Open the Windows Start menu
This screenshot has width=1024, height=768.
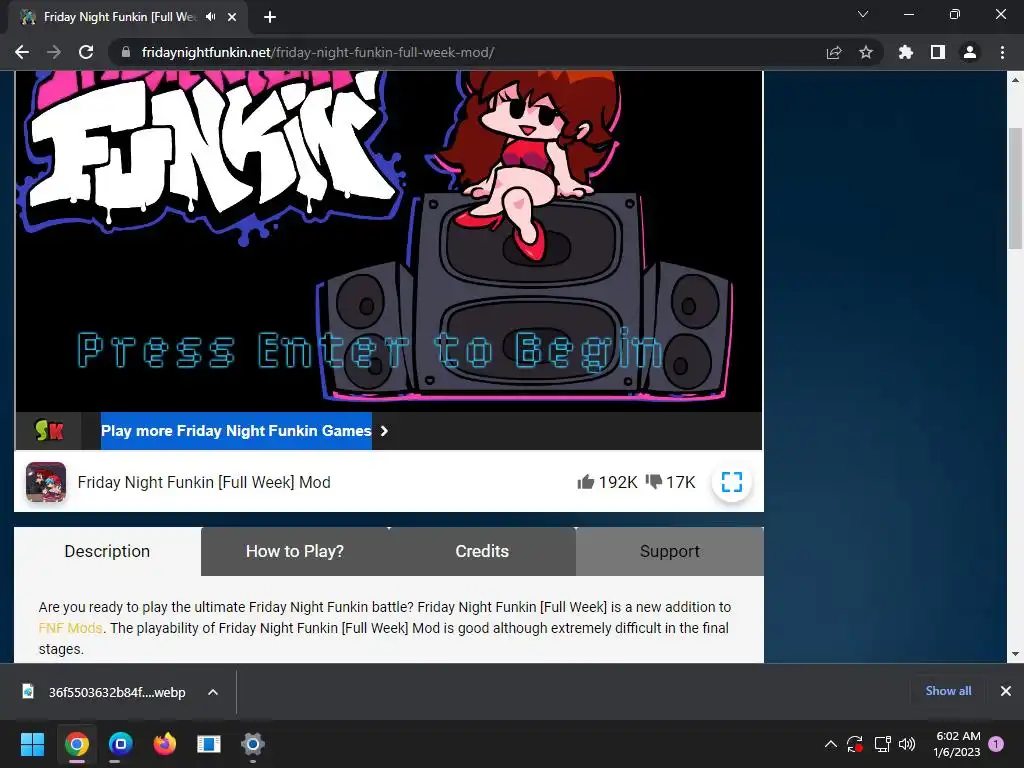[x=32, y=744]
